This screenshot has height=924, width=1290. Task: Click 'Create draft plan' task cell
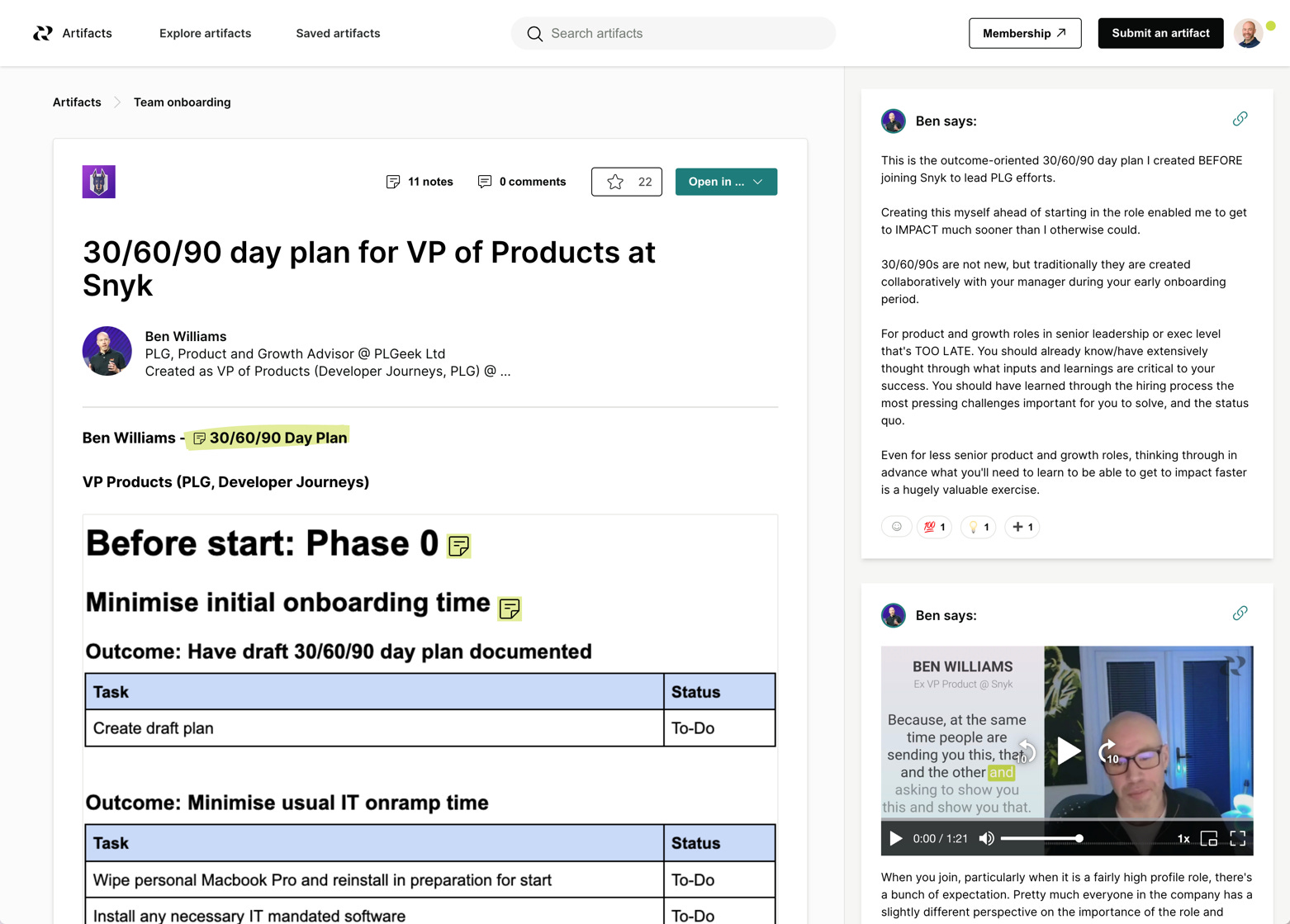tap(374, 728)
